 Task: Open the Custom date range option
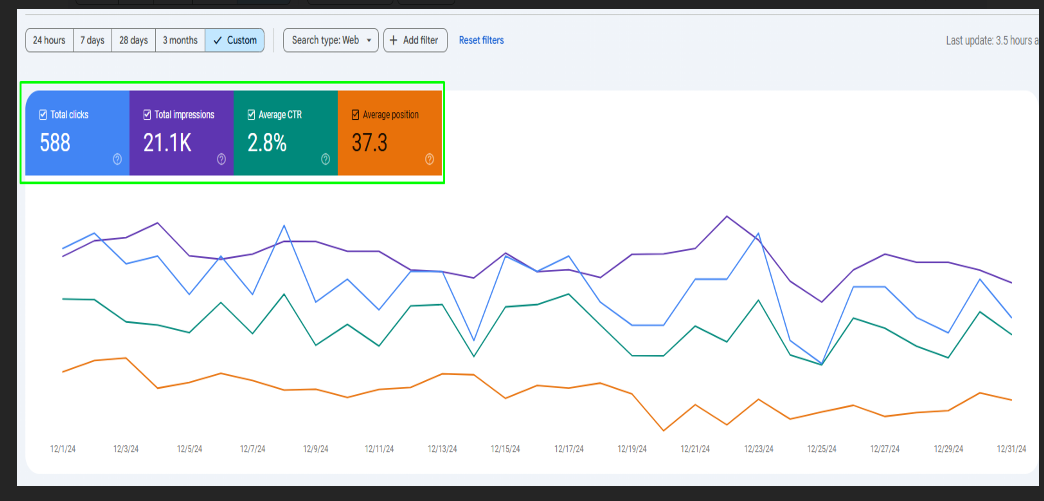(x=235, y=40)
